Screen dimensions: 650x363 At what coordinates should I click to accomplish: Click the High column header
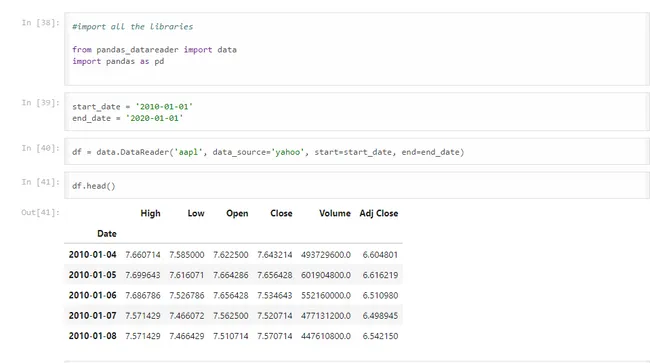point(150,213)
